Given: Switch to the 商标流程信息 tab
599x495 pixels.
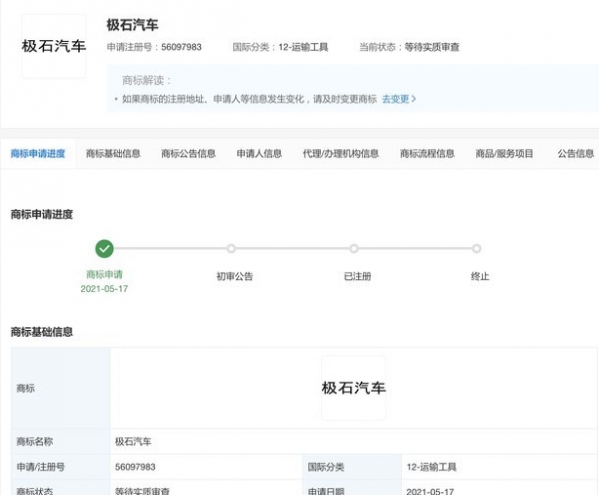Looking at the screenshot, I should [427, 154].
